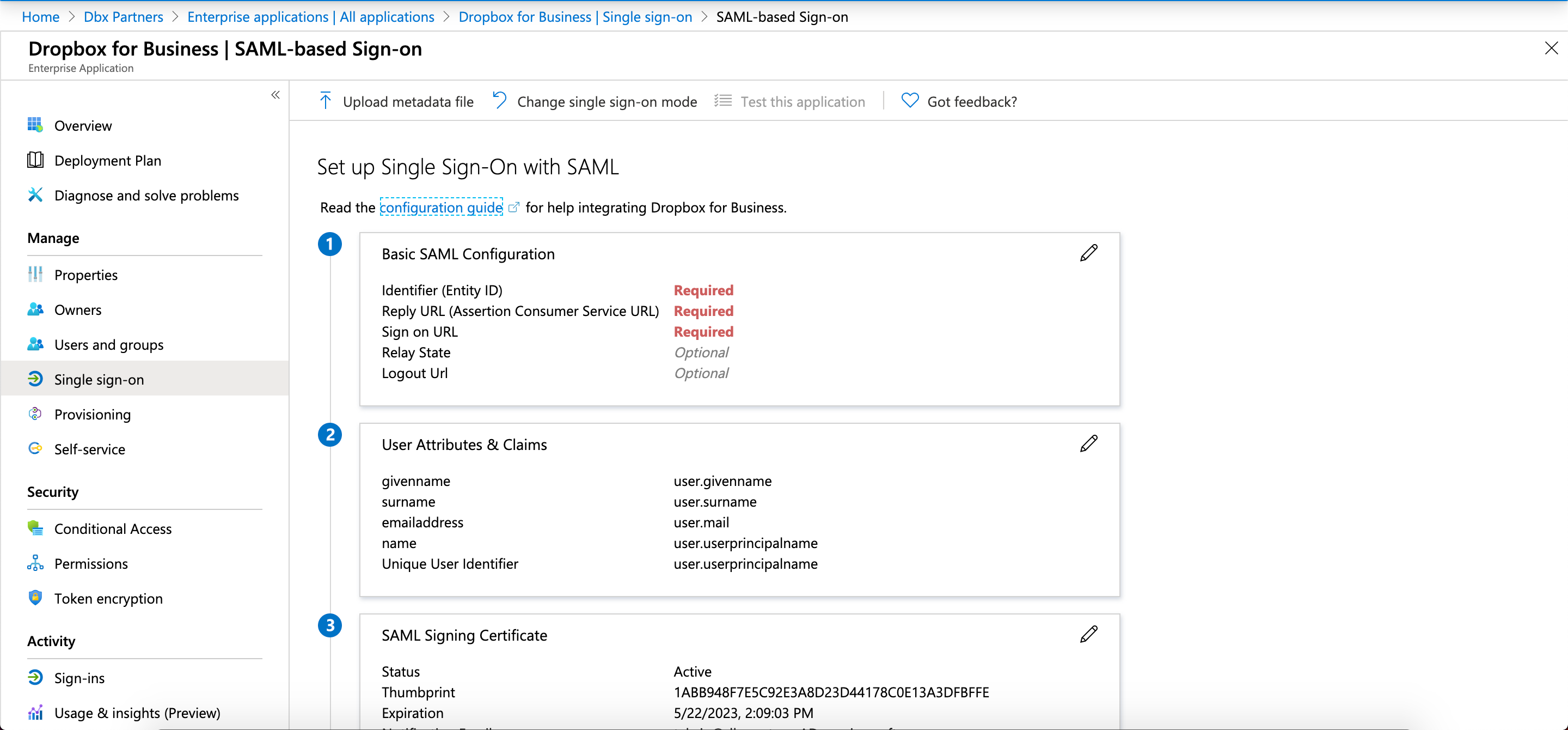This screenshot has width=1568, height=730.
Task: Open Users and groups menu item
Action: (108, 345)
